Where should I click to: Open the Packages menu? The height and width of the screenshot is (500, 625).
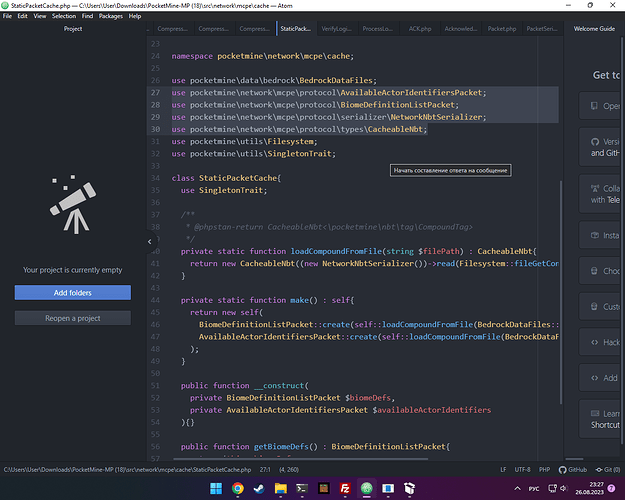[111, 17]
